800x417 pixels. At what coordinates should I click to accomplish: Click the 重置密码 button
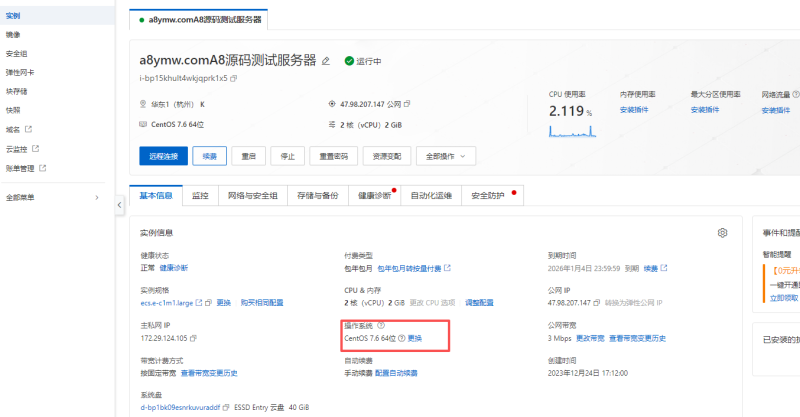tap(334, 156)
